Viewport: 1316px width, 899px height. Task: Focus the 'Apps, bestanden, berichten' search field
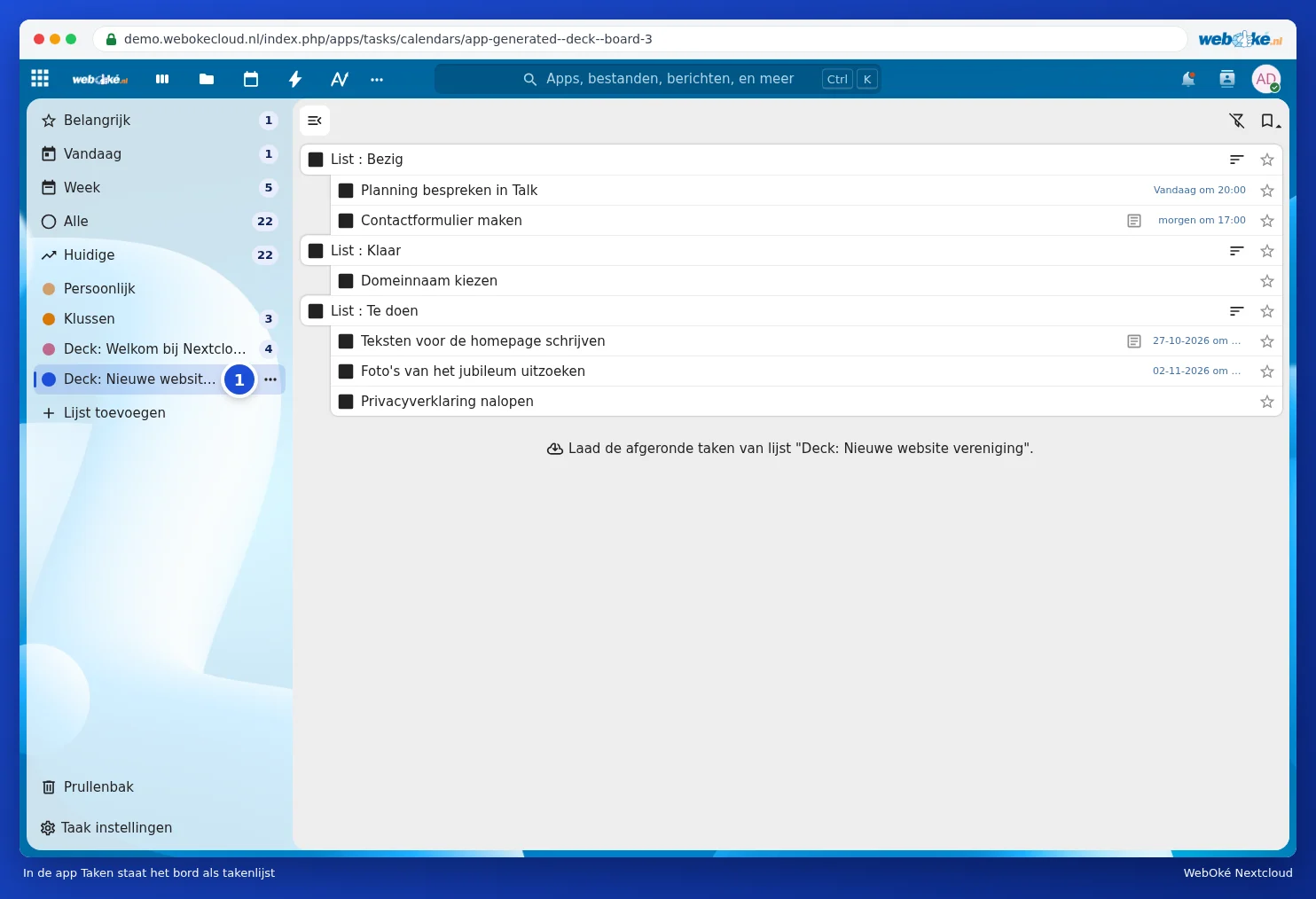tap(657, 79)
